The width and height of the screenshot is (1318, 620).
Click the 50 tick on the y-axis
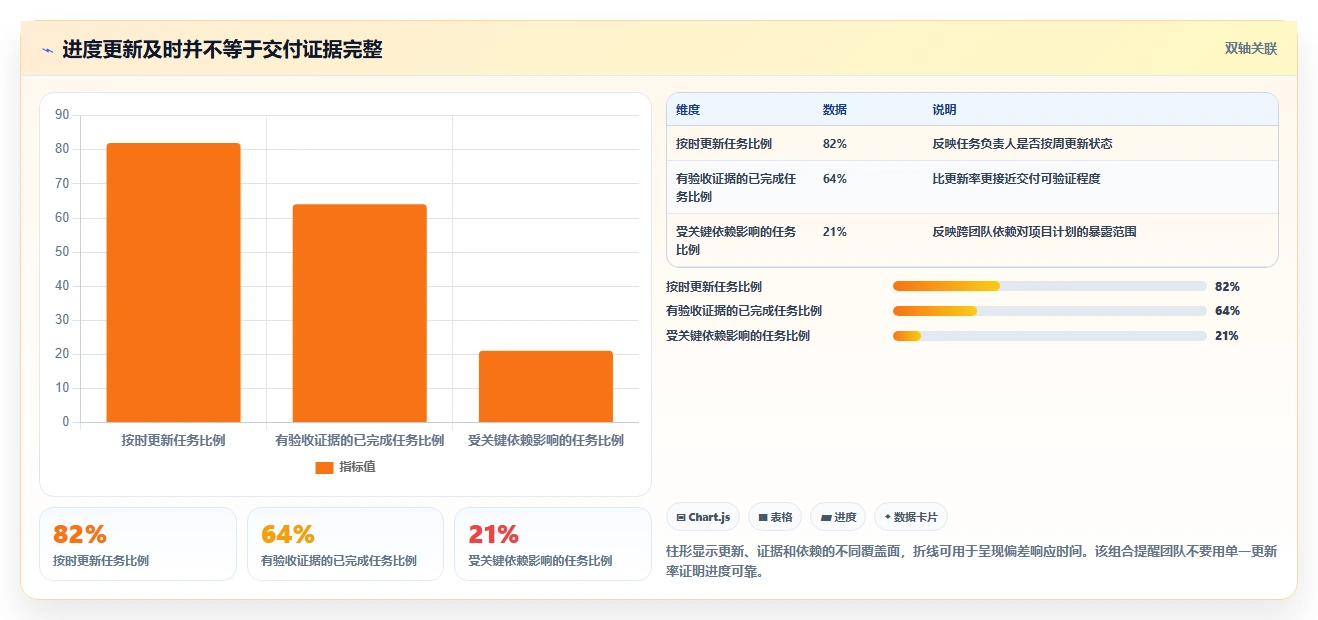pyautogui.click(x=62, y=252)
